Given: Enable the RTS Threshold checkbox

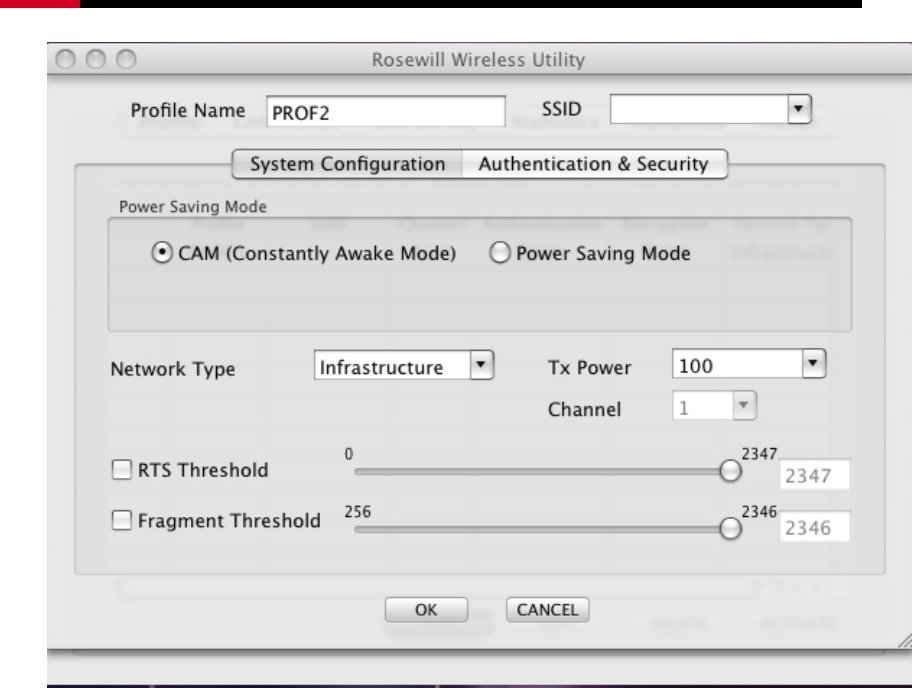Looking at the screenshot, I should click(x=122, y=469).
